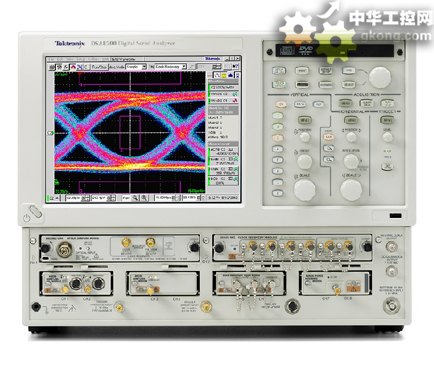Toggle the orange channel 3 button
Viewport: 434px width, 386px height.
[x=277, y=138]
